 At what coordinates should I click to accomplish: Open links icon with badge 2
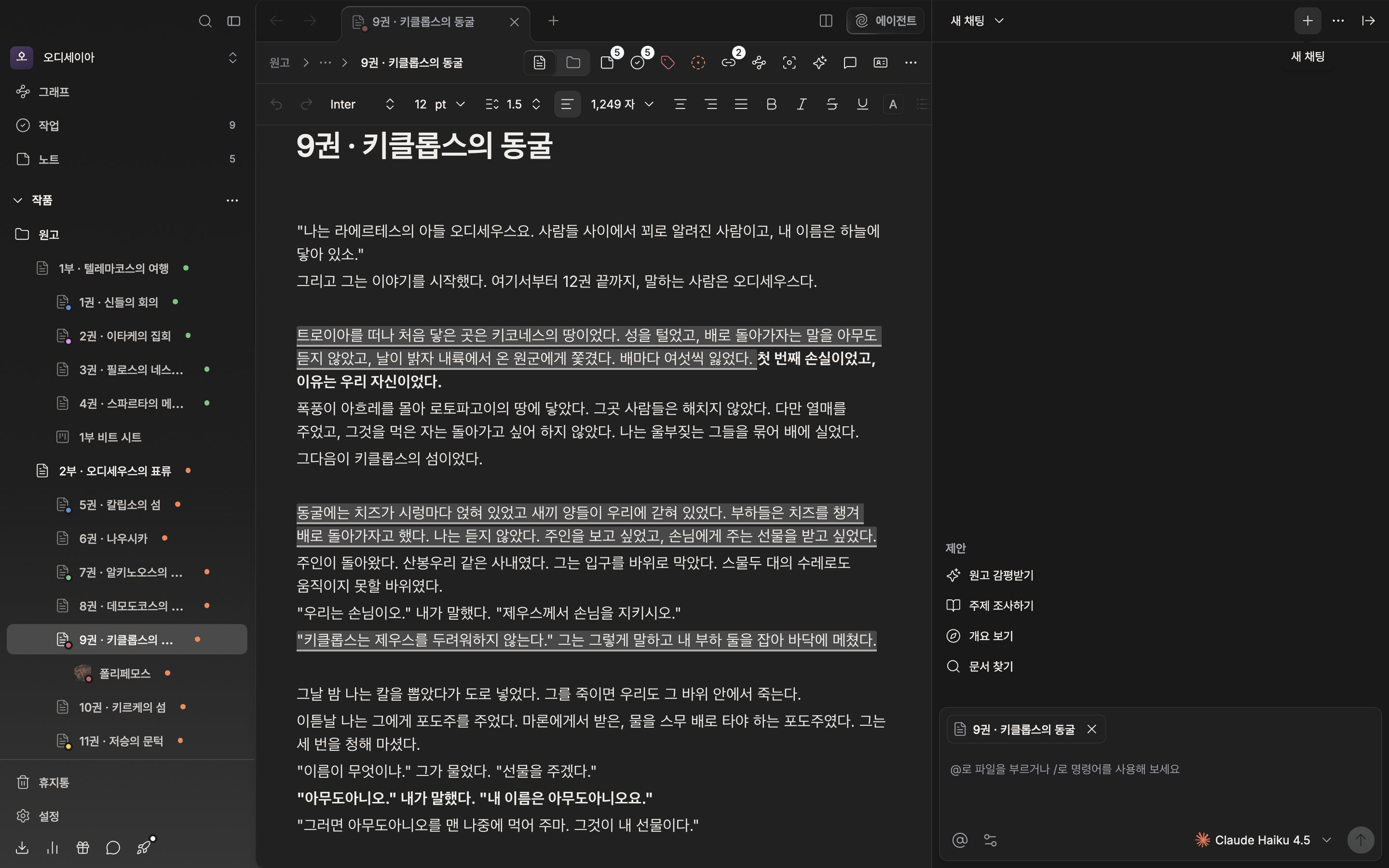[728, 63]
